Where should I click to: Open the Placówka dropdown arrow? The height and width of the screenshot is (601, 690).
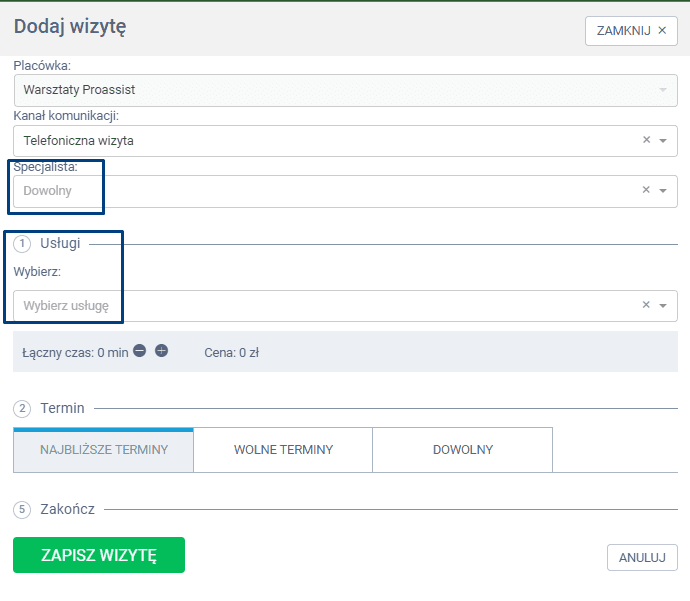point(663,90)
